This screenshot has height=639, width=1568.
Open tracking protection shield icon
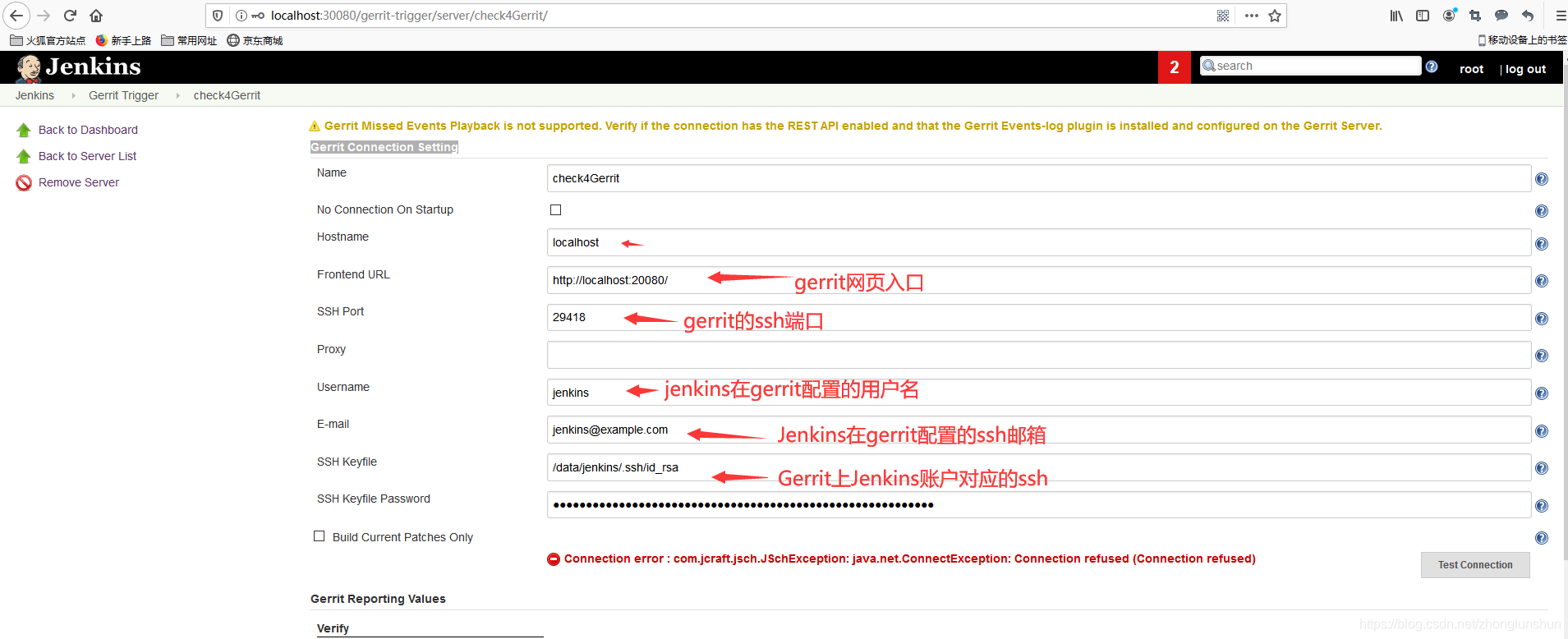point(218,16)
